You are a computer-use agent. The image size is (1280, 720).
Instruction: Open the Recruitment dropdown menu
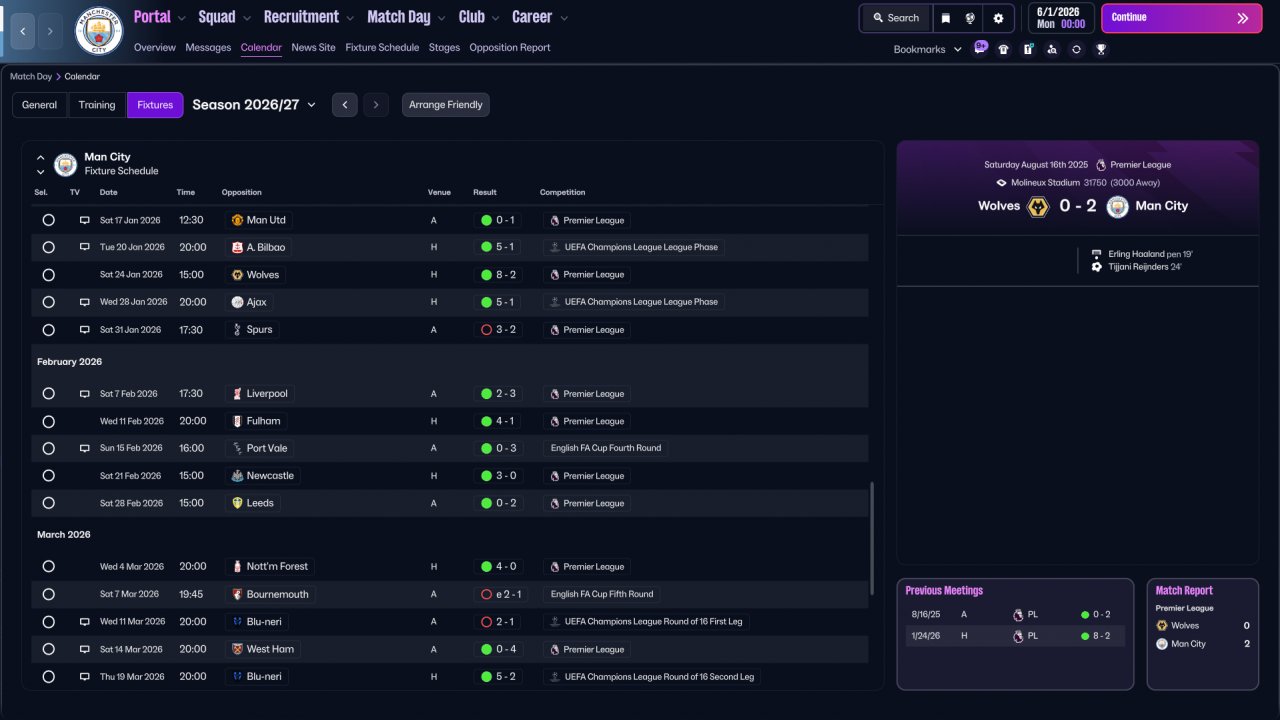pyautogui.click(x=309, y=17)
